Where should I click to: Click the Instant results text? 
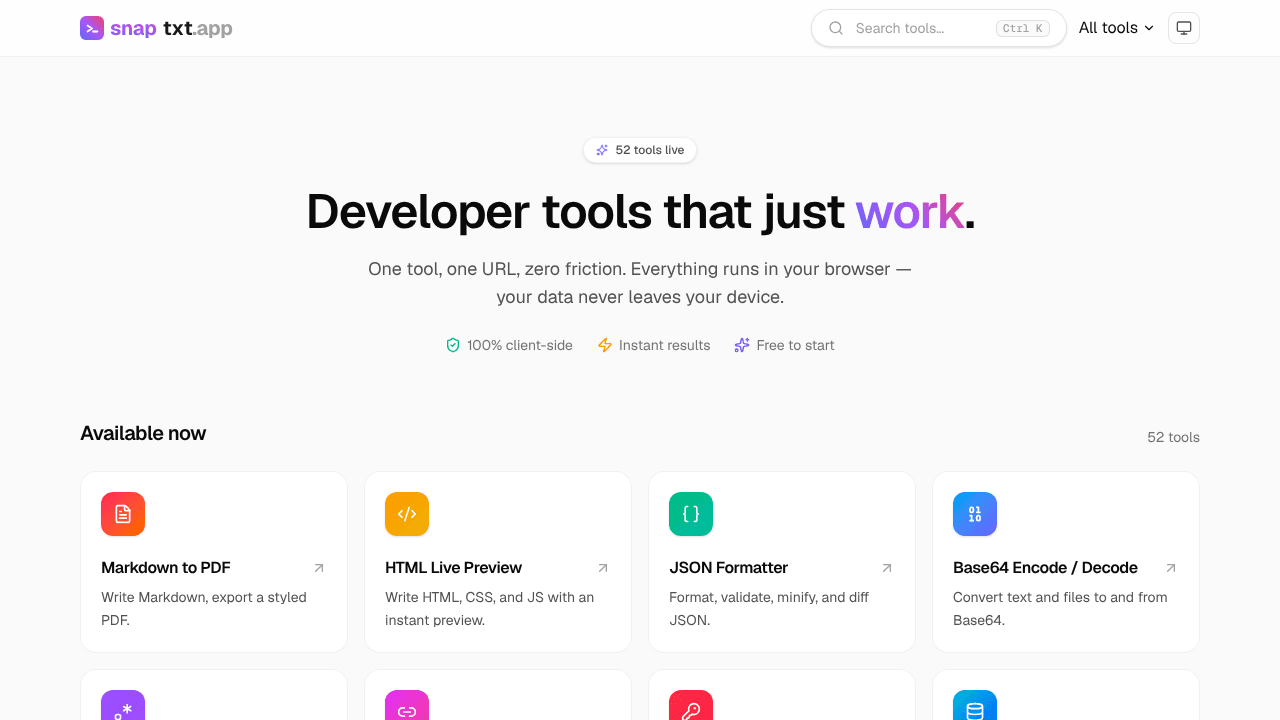click(665, 345)
